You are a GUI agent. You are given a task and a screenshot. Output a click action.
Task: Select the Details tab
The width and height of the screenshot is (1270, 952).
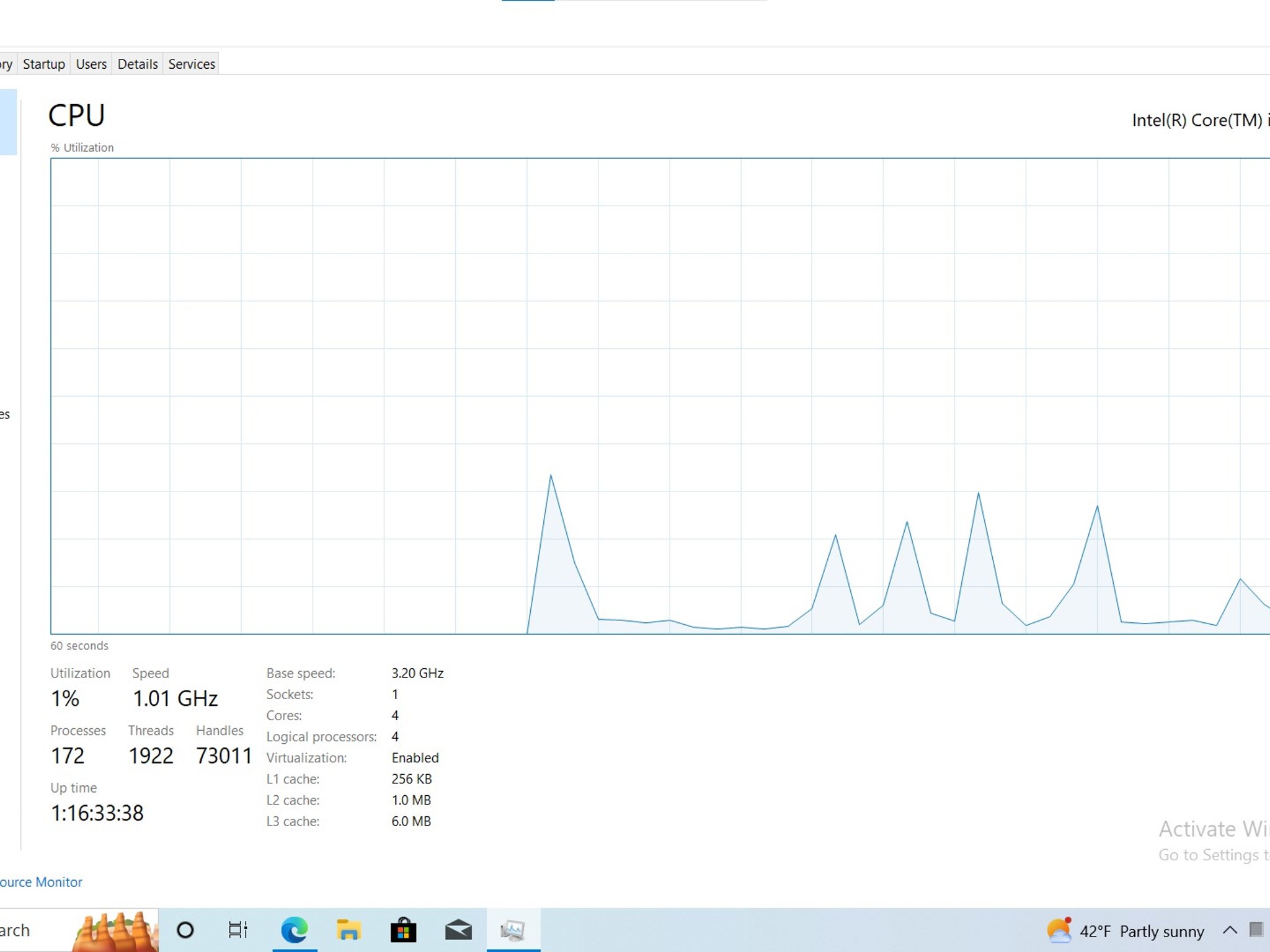click(138, 64)
